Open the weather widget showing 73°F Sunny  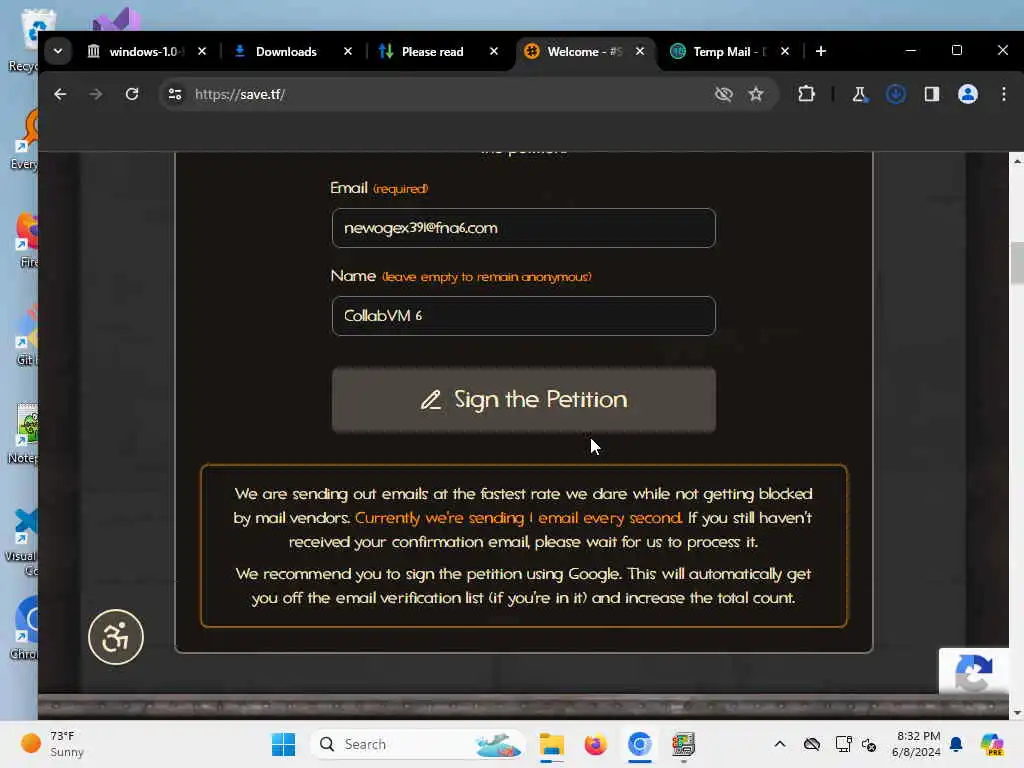[54, 744]
